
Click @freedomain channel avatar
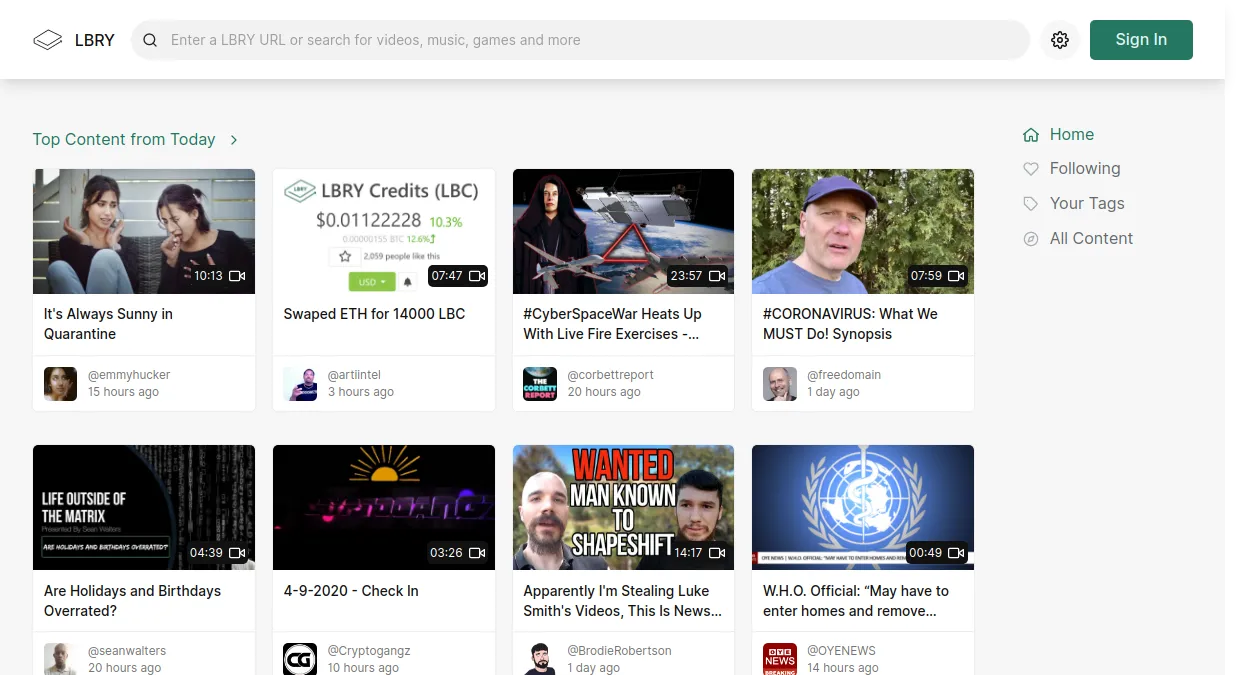(780, 384)
